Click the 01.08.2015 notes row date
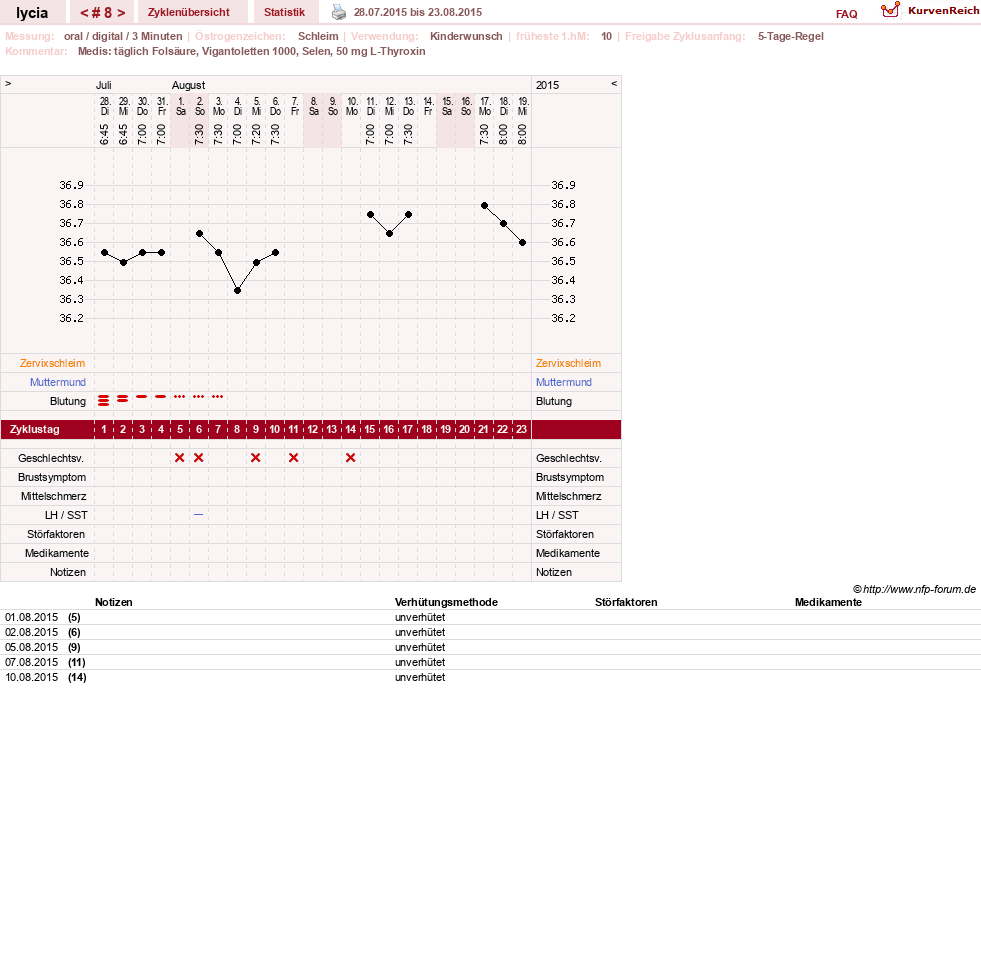The image size is (981, 961). pos(31,618)
